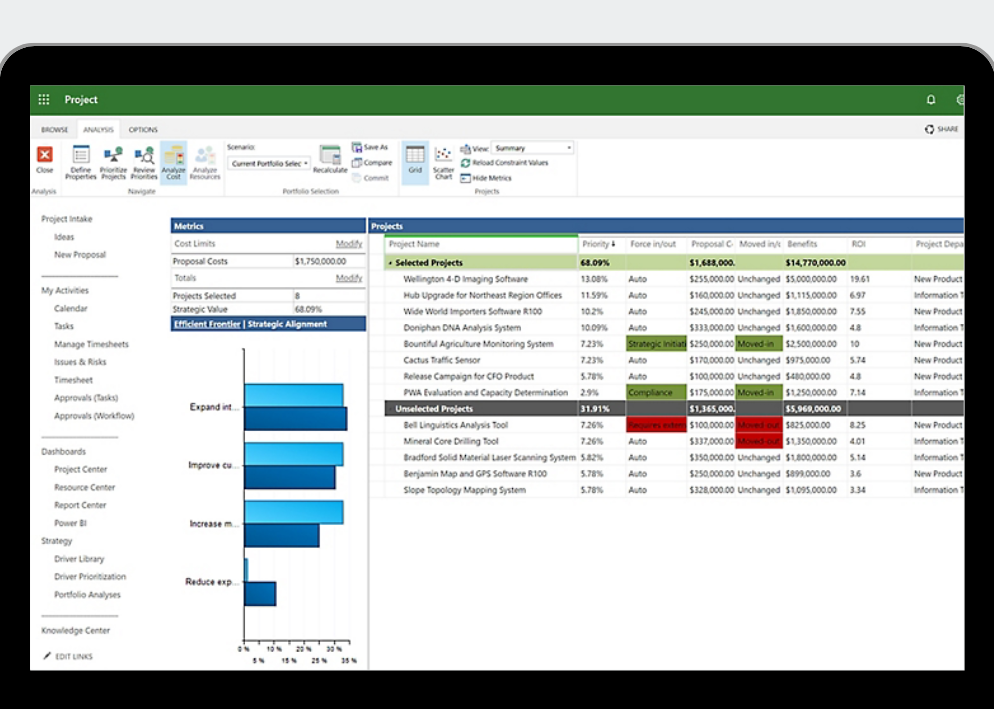This screenshot has width=994, height=709.
Task: Open Review Priorities from the ribbon
Action: [144, 162]
